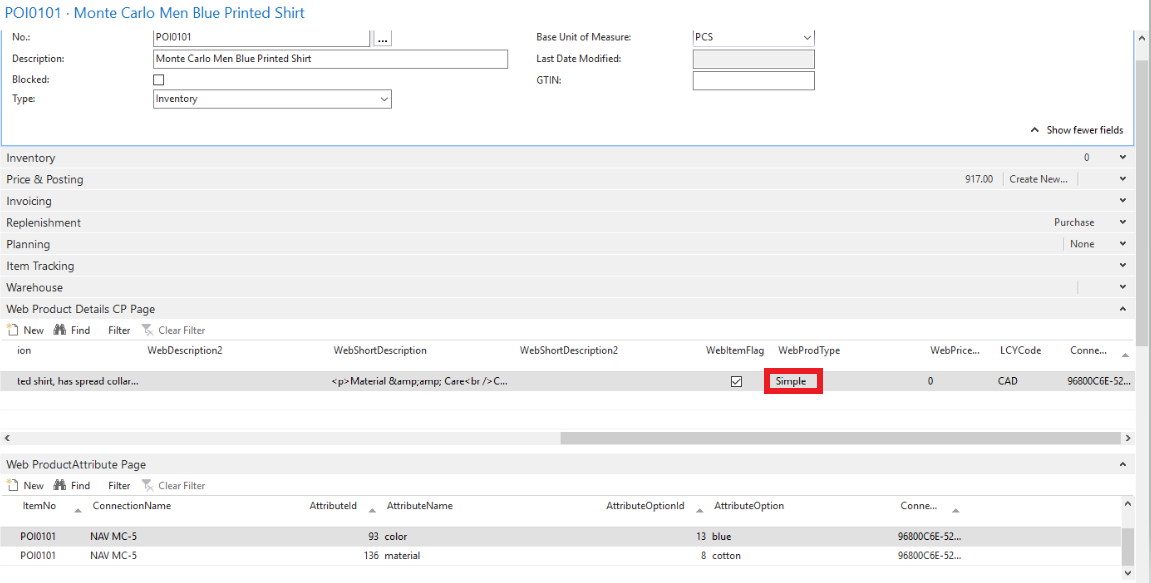Click Filter in Web Product Details toolbar

(119, 330)
